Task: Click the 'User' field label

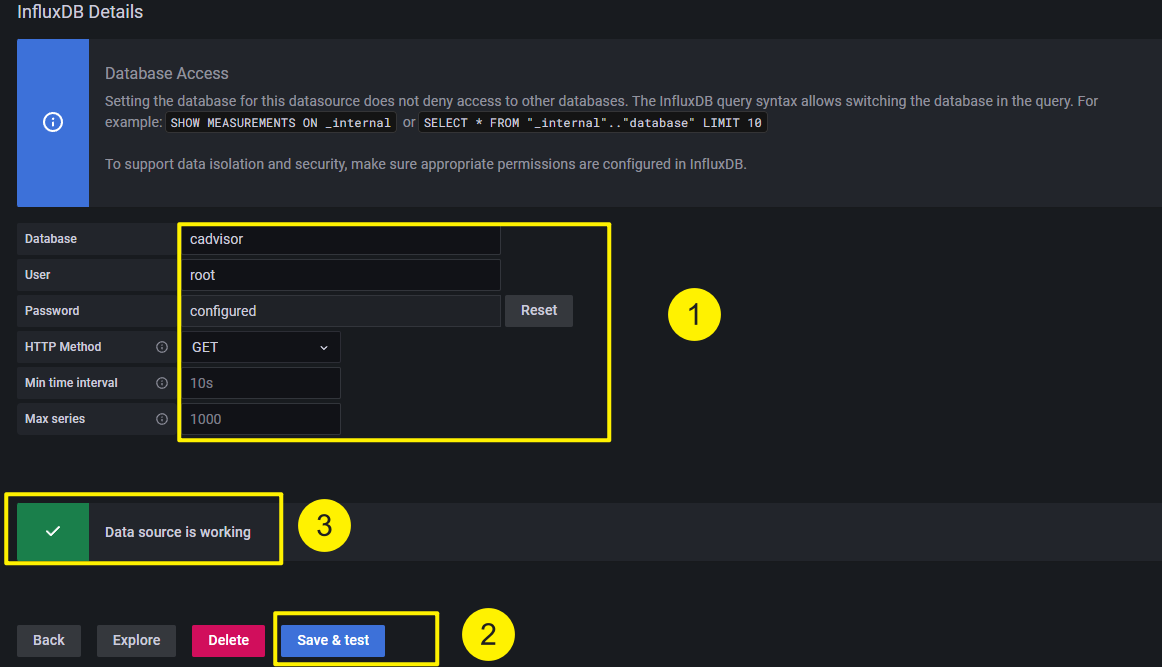Action: point(38,275)
